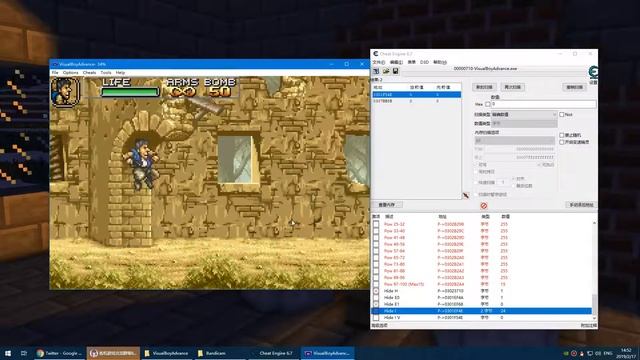640x360 pixels.
Task: Open the first menu in Cheat Engine menu bar
Action: pyautogui.click(x=378, y=62)
